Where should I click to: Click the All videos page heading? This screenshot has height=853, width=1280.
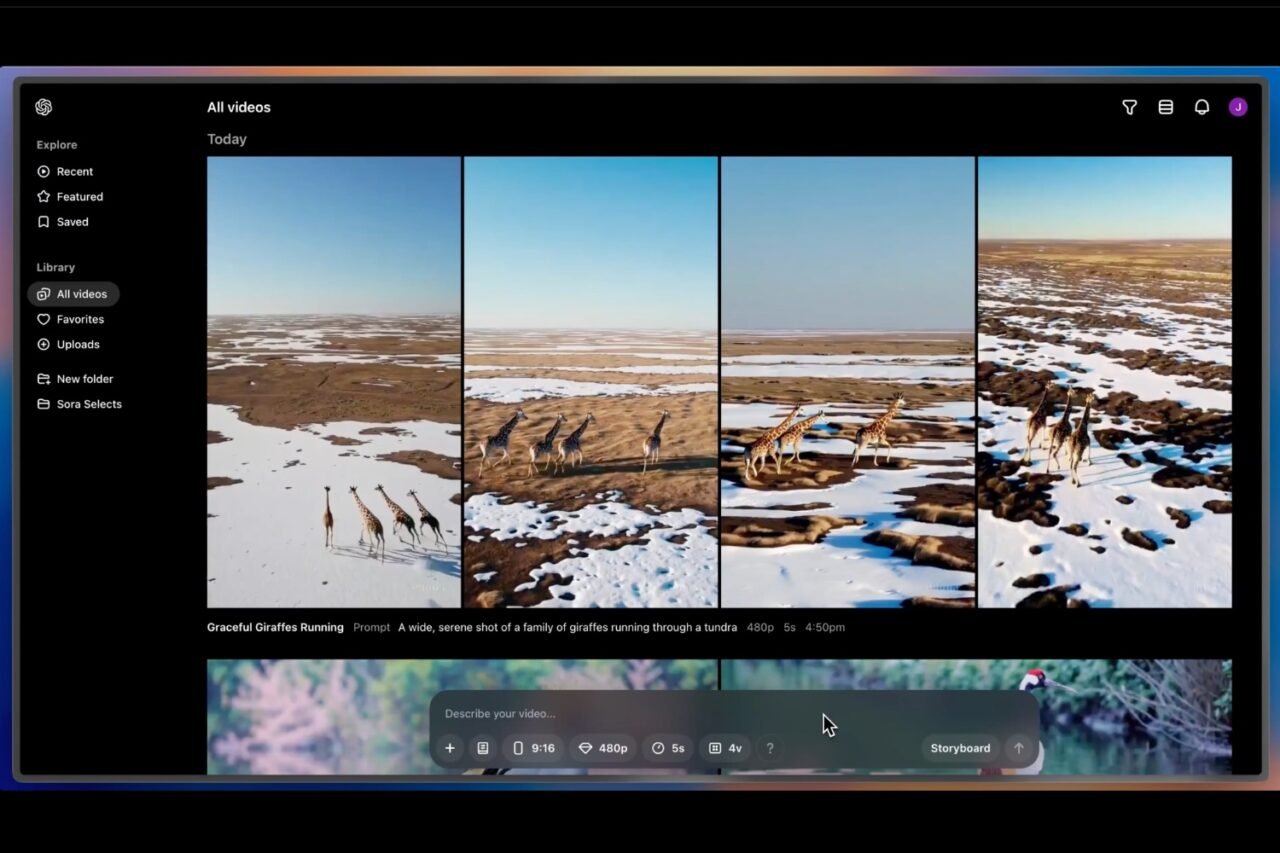pos(239,107)
